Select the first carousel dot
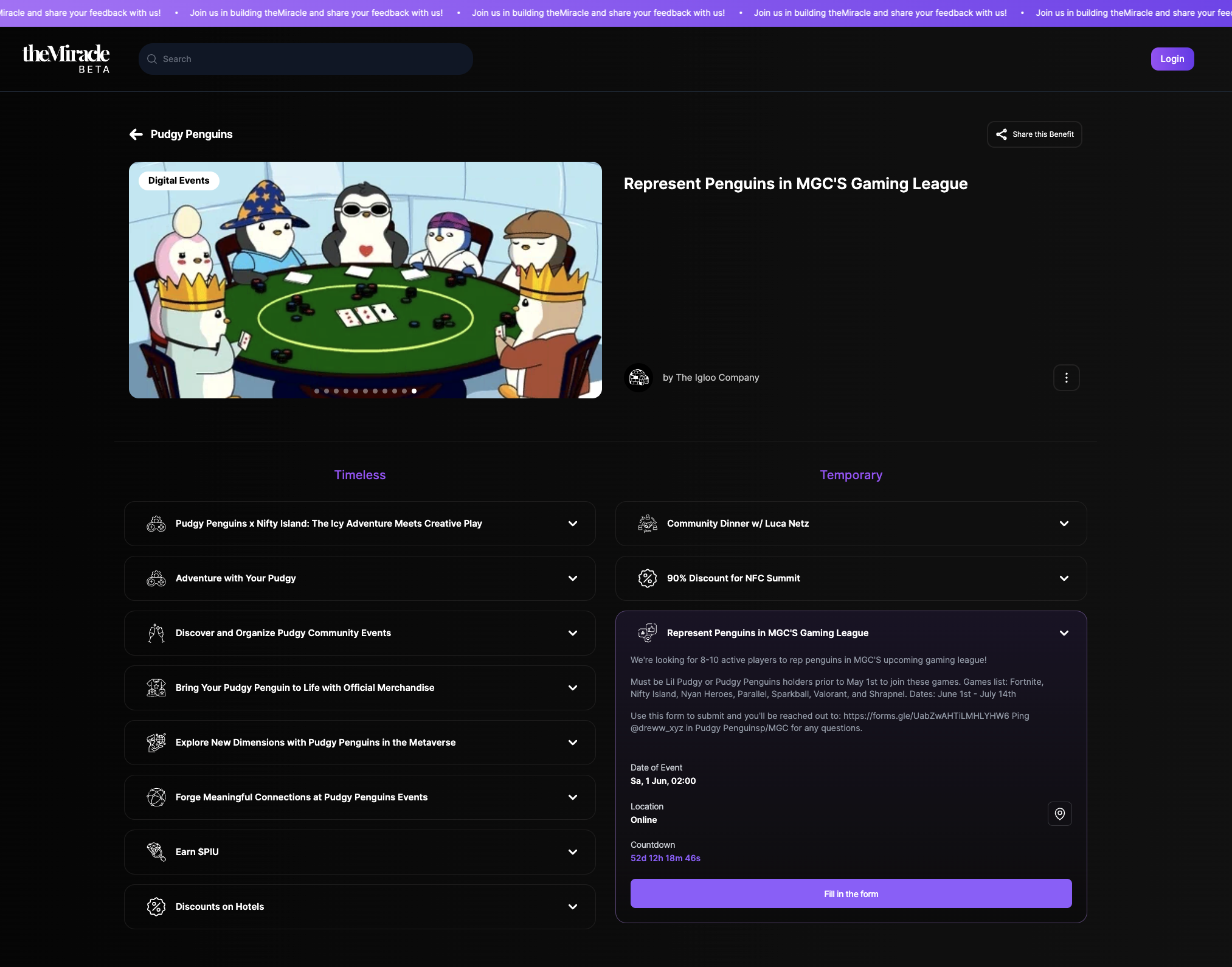The image size is (1232, 967). click(x=317, y=391)
